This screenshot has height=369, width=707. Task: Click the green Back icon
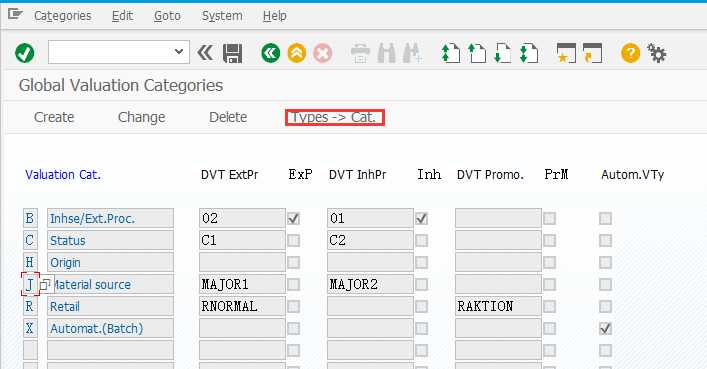pos(271,53)
